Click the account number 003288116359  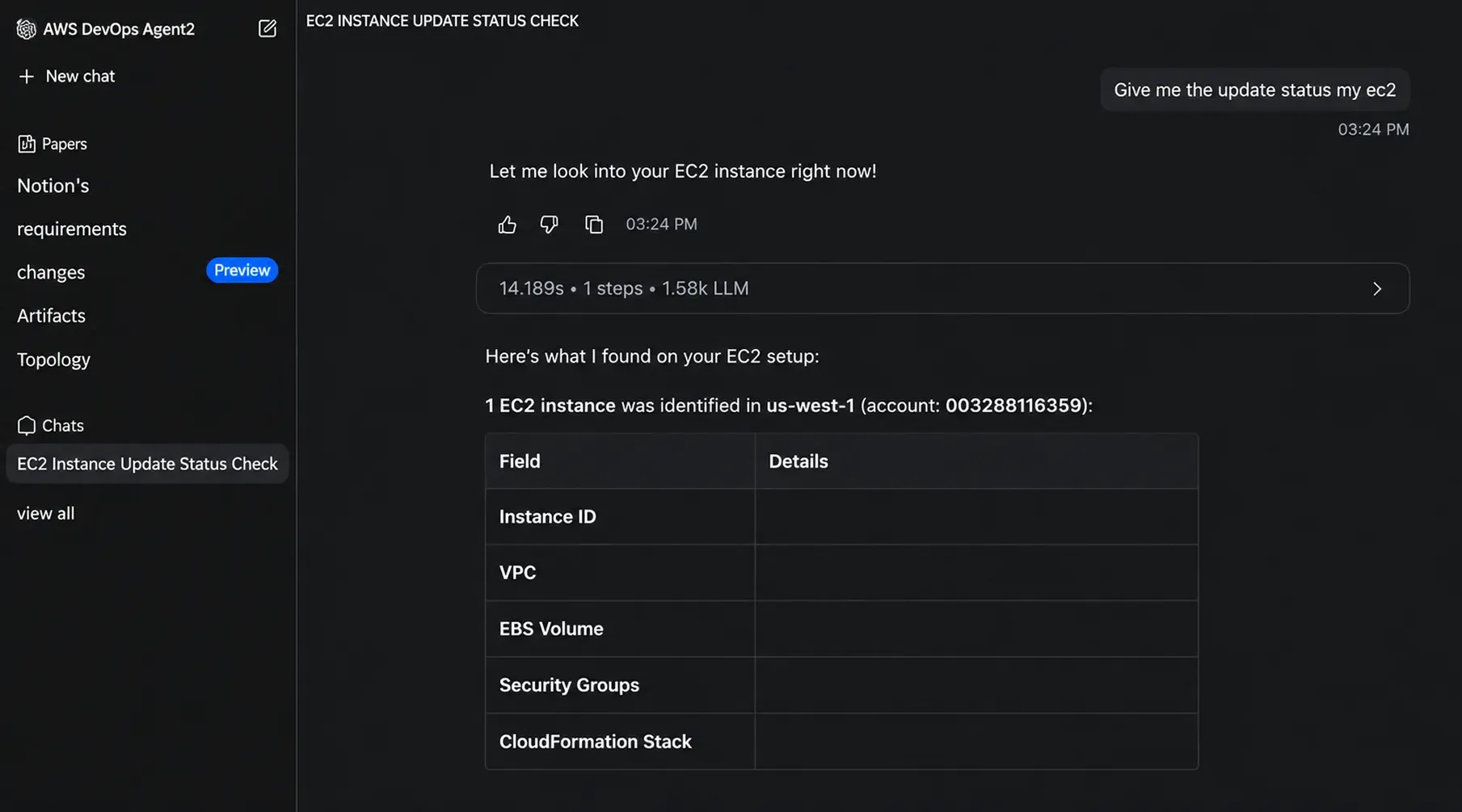pos(1013,406)
